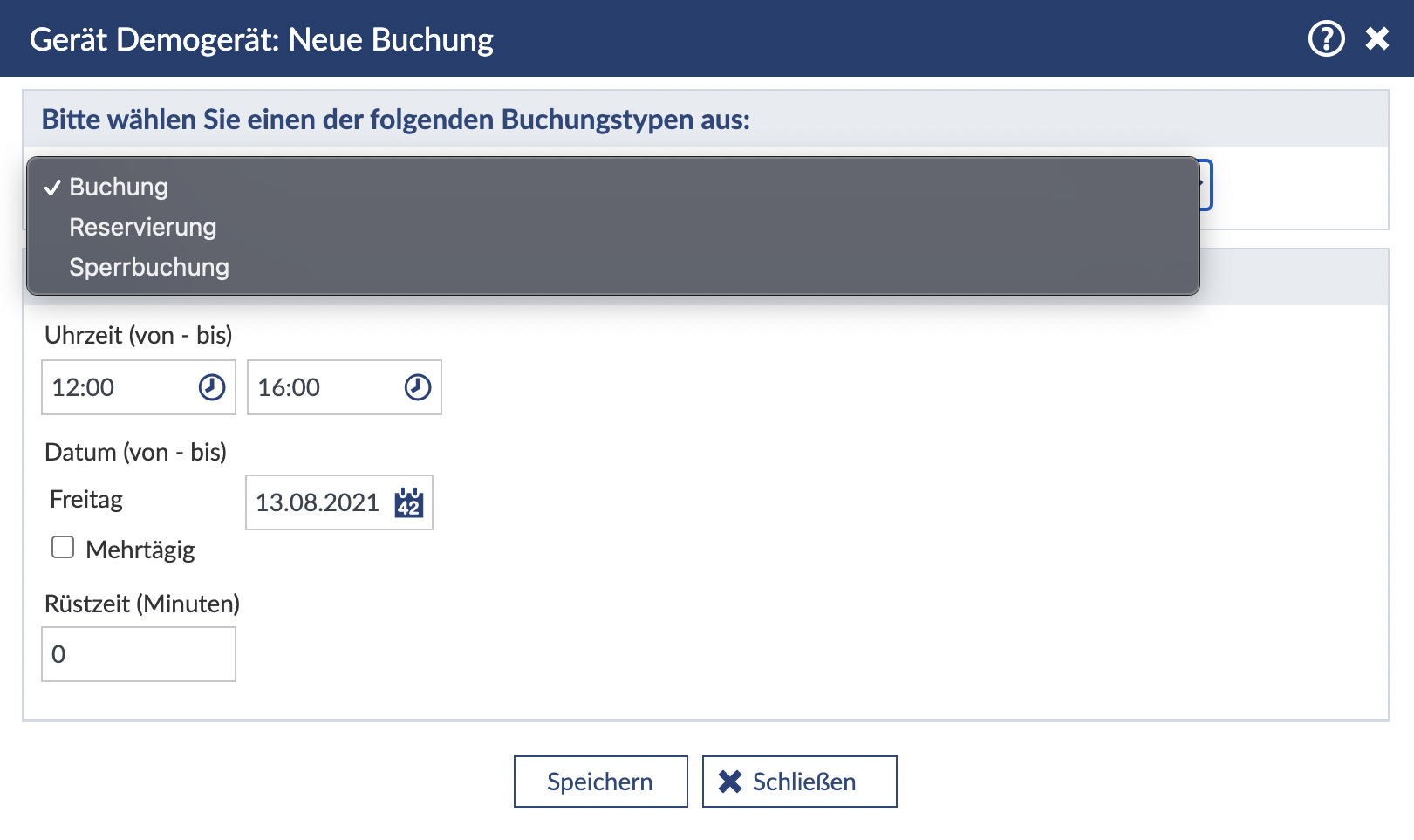Click the 13.08.2021 date field

pos(318,503)
